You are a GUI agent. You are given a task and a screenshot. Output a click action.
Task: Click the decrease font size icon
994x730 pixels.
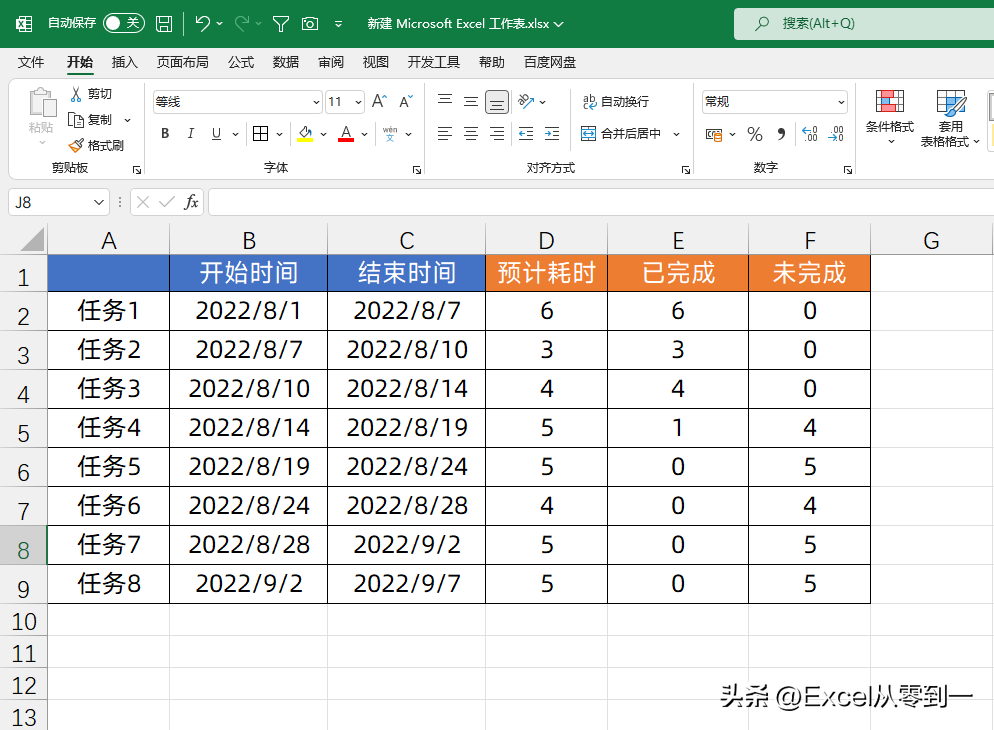[406, 101]
